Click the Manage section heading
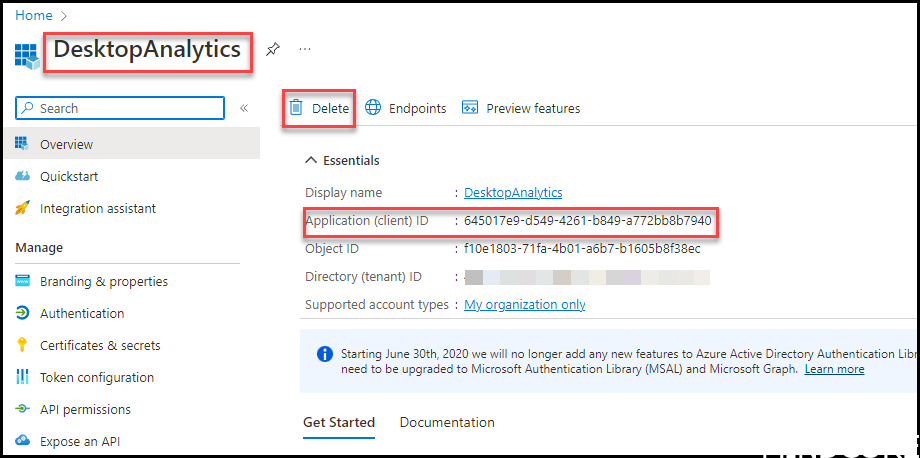 click(x=39, y=248)
